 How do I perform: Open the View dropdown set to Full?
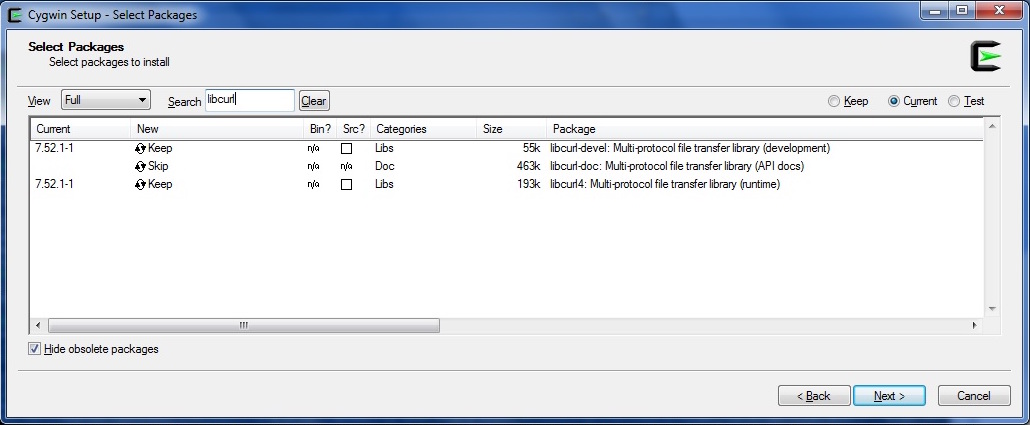click(106, 100)
